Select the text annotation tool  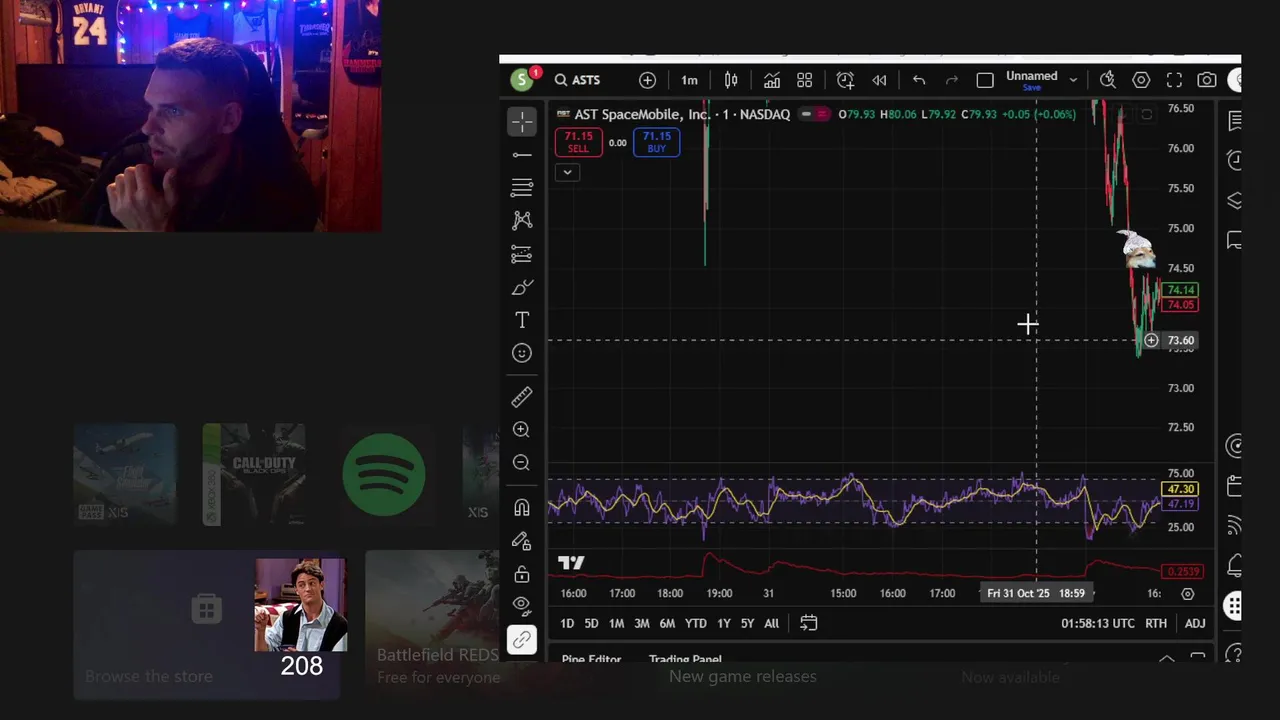pyautogui.click(x=522, y=320)
